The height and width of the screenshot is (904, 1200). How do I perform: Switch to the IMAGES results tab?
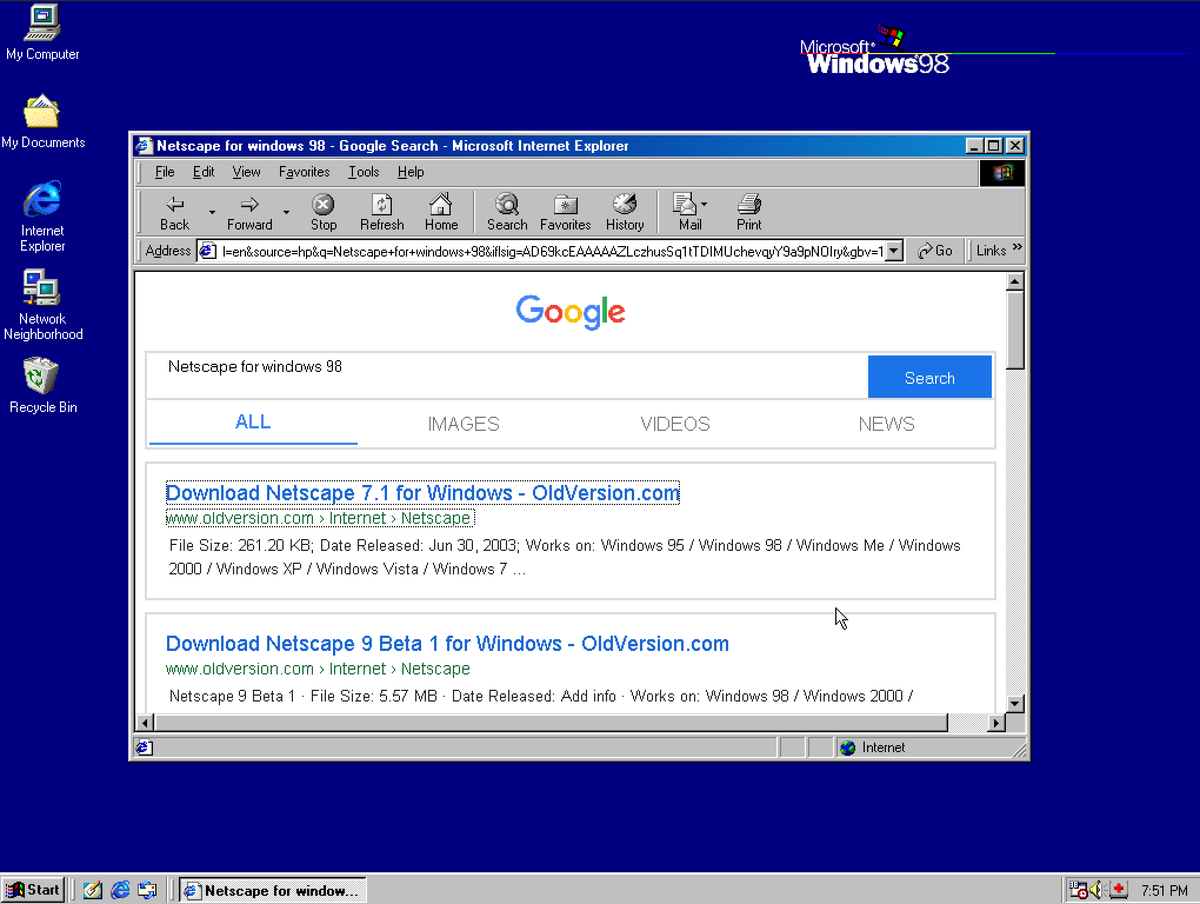pyautogui.click(x=463, y=424)
